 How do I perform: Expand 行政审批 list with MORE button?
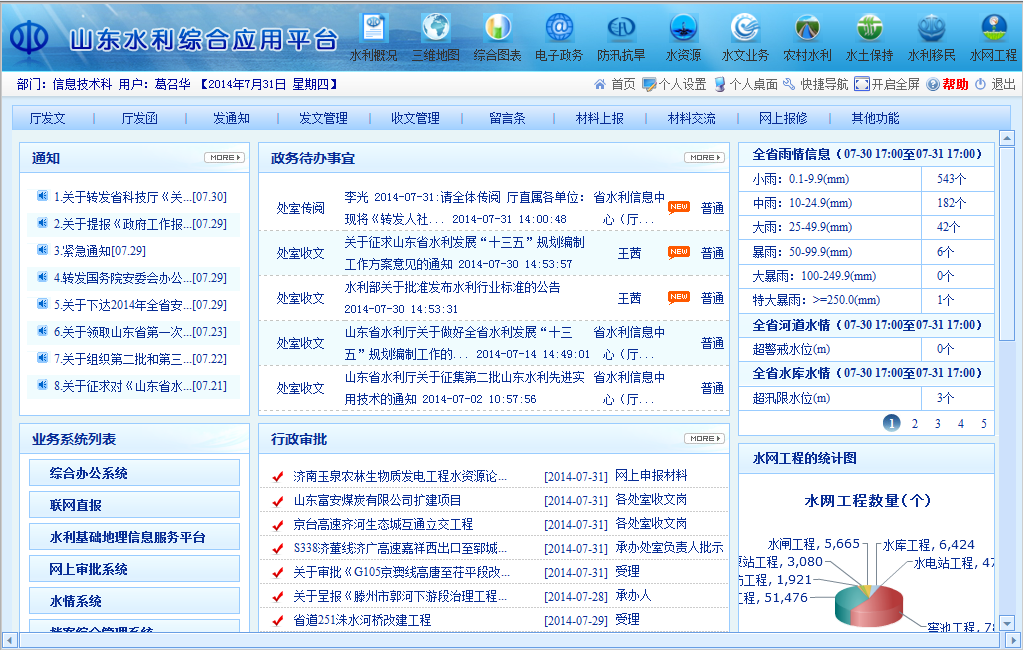pyautogui.click(x=704, y=439)
